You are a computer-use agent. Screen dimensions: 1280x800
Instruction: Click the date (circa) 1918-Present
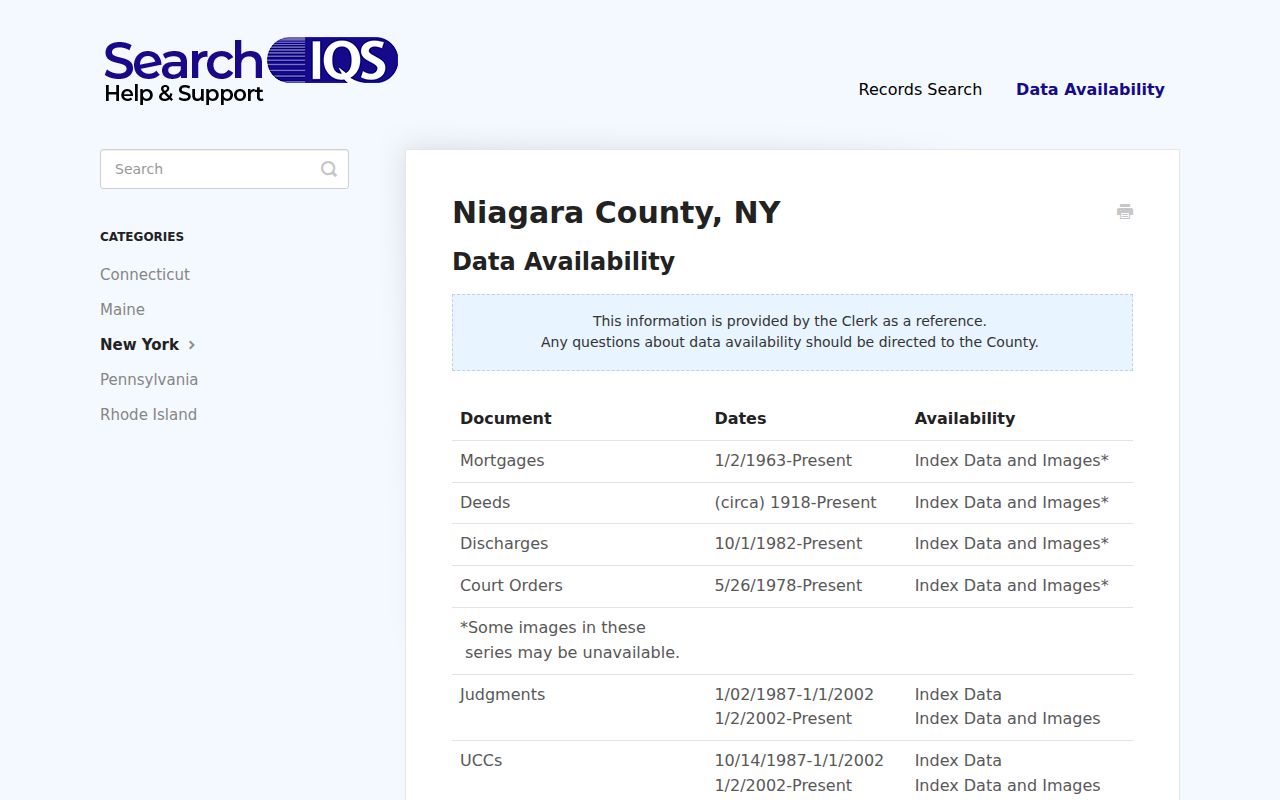tap(795, 503)
